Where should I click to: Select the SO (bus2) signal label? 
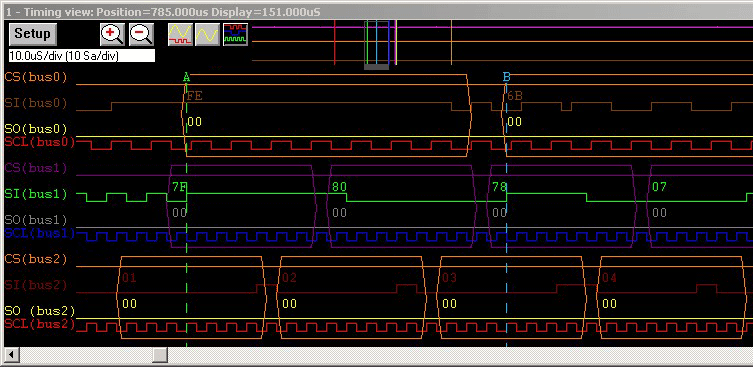[x=40, y=311]
